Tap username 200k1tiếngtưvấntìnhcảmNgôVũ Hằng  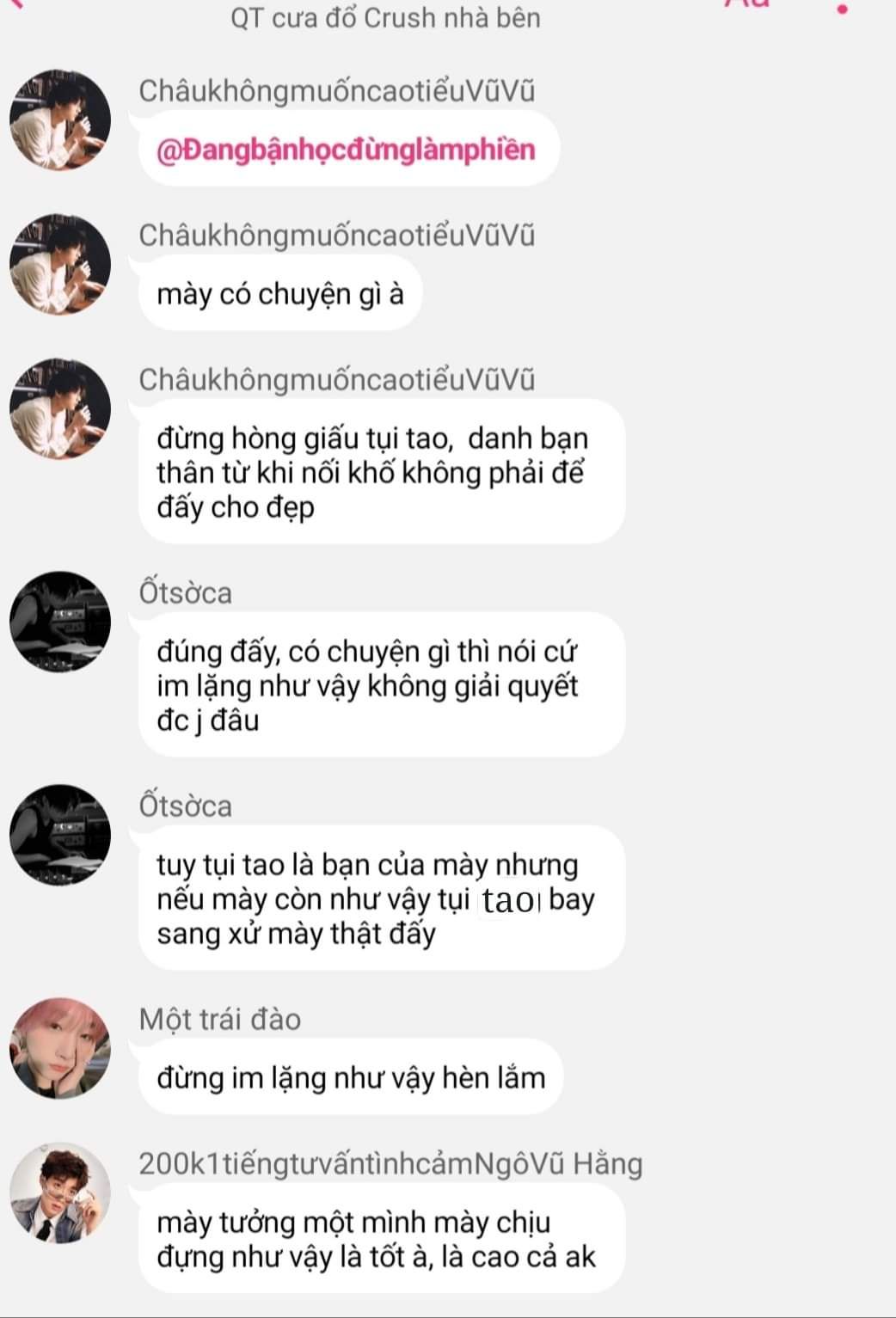(391, 1164)
